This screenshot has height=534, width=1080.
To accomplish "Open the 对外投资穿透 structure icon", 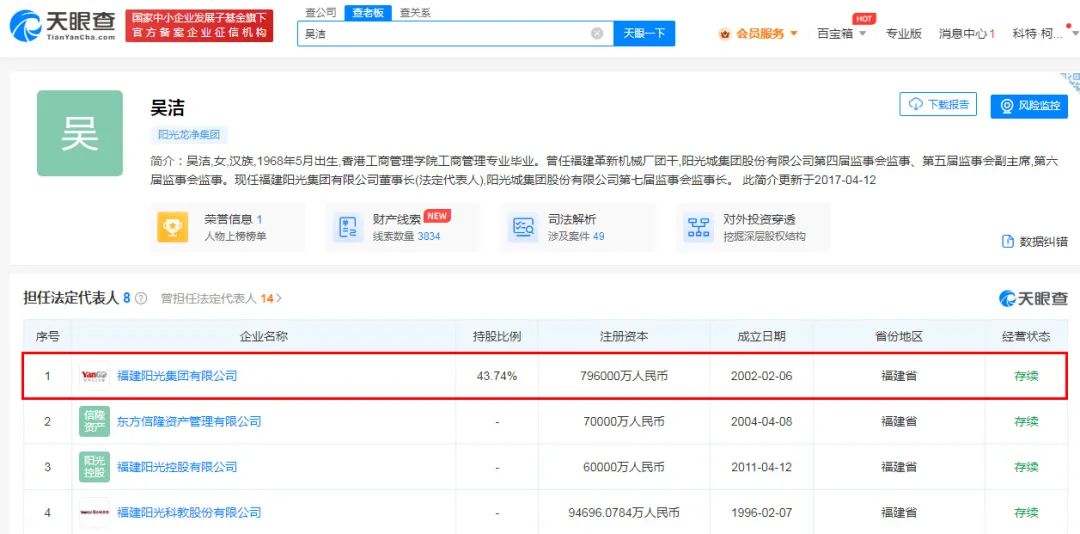I will [x=698, y=227].
